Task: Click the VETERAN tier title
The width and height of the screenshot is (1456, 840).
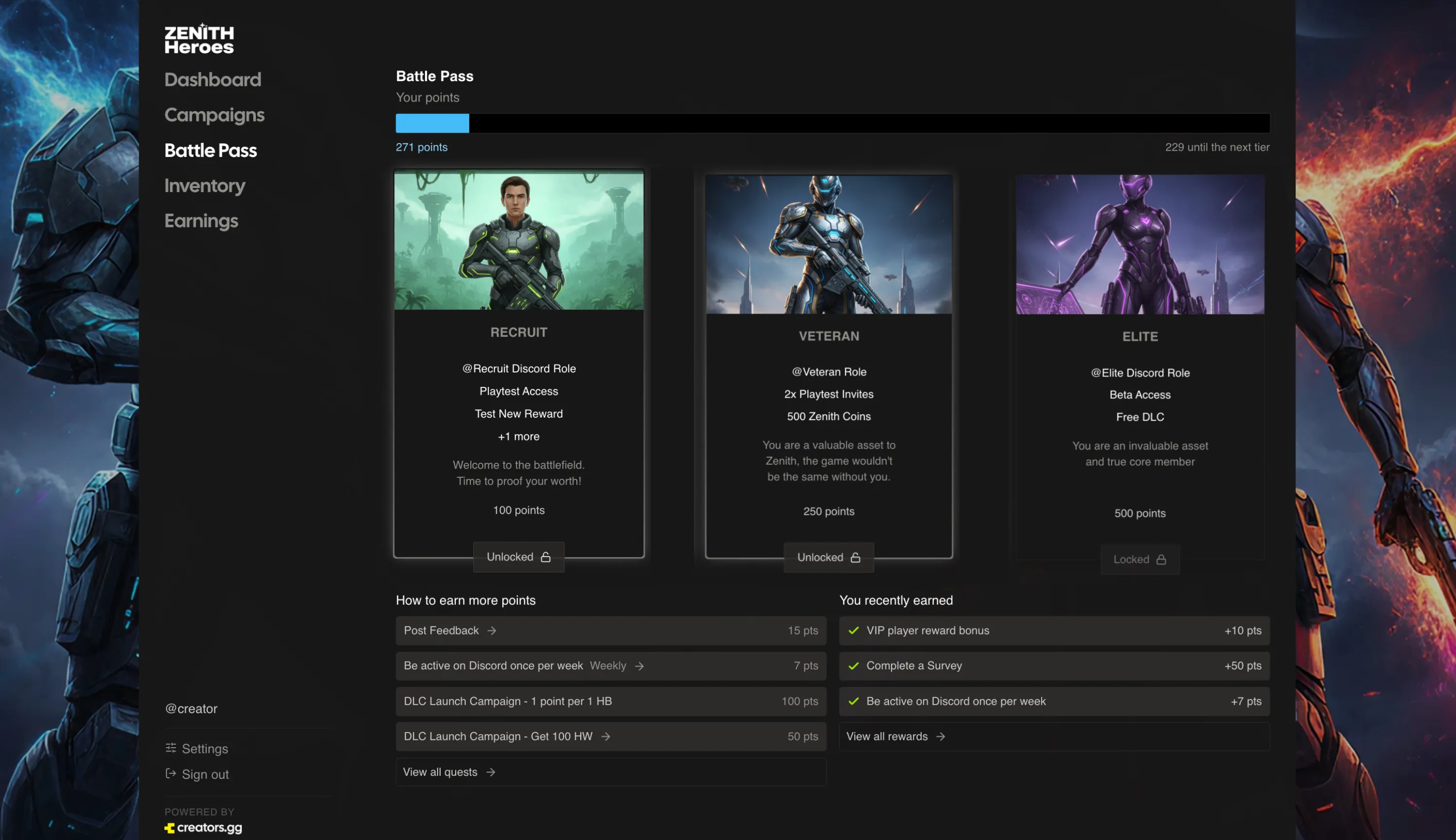Action: pos(829,336)
